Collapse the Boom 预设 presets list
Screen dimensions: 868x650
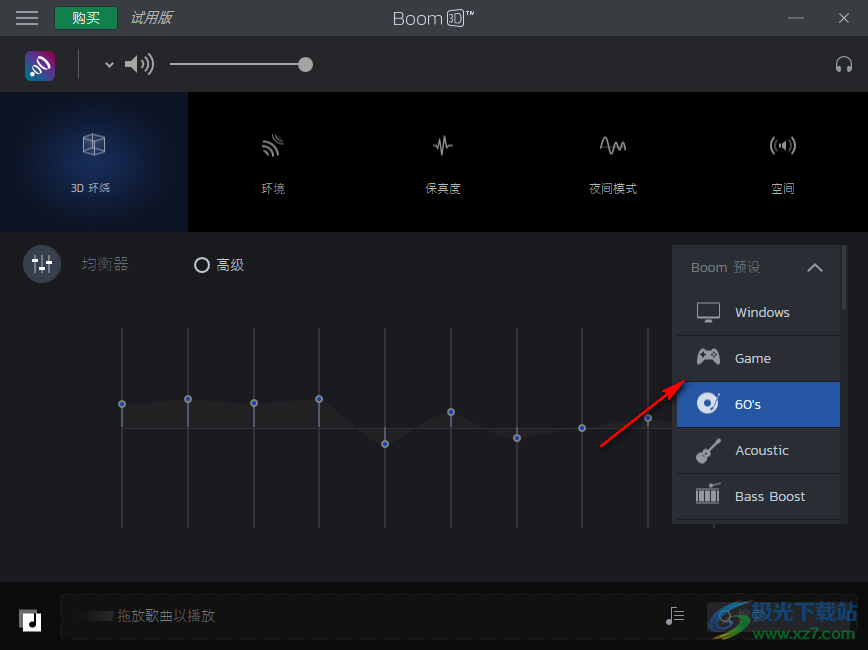(x=815, y=268)
